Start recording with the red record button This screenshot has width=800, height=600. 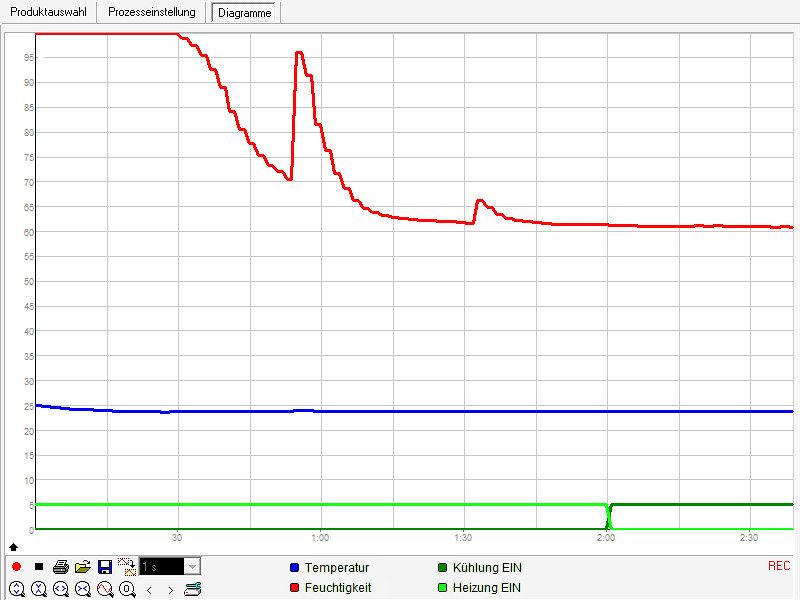[x=17, y=567]
